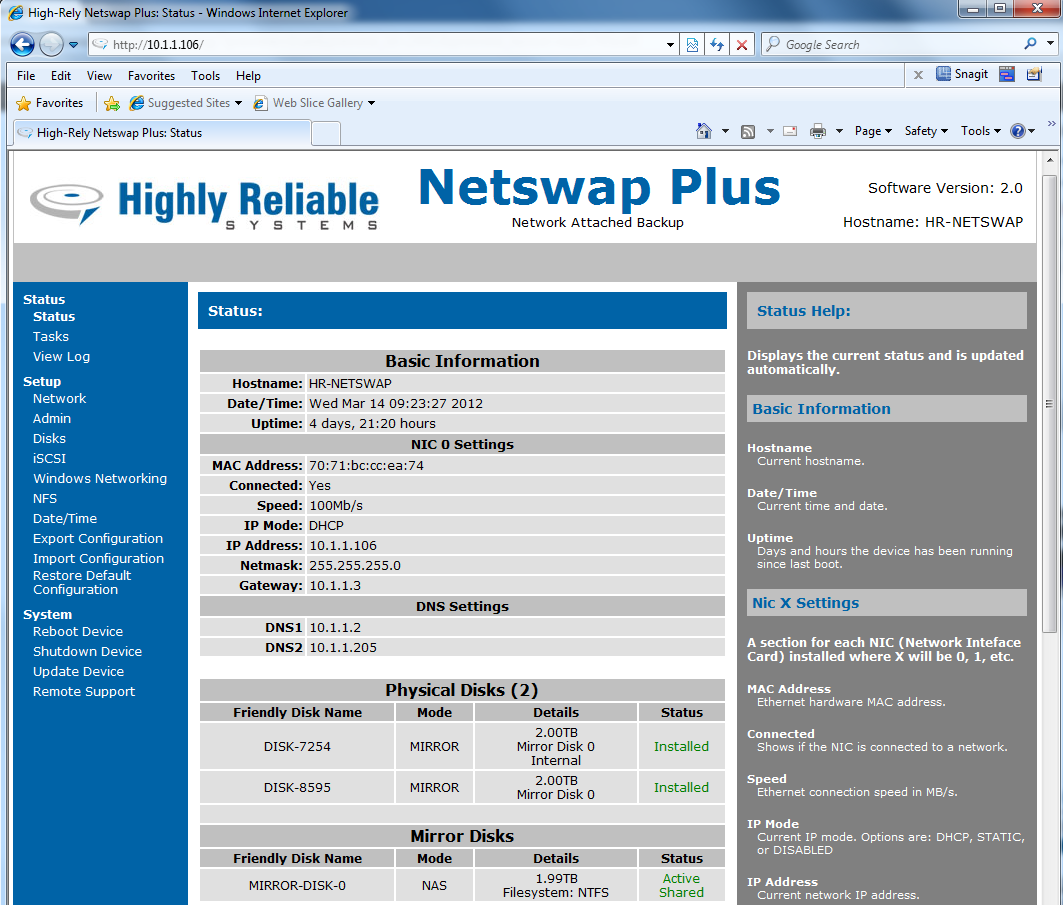Open View Log link
1063x905 pixels.
[61, 357]
